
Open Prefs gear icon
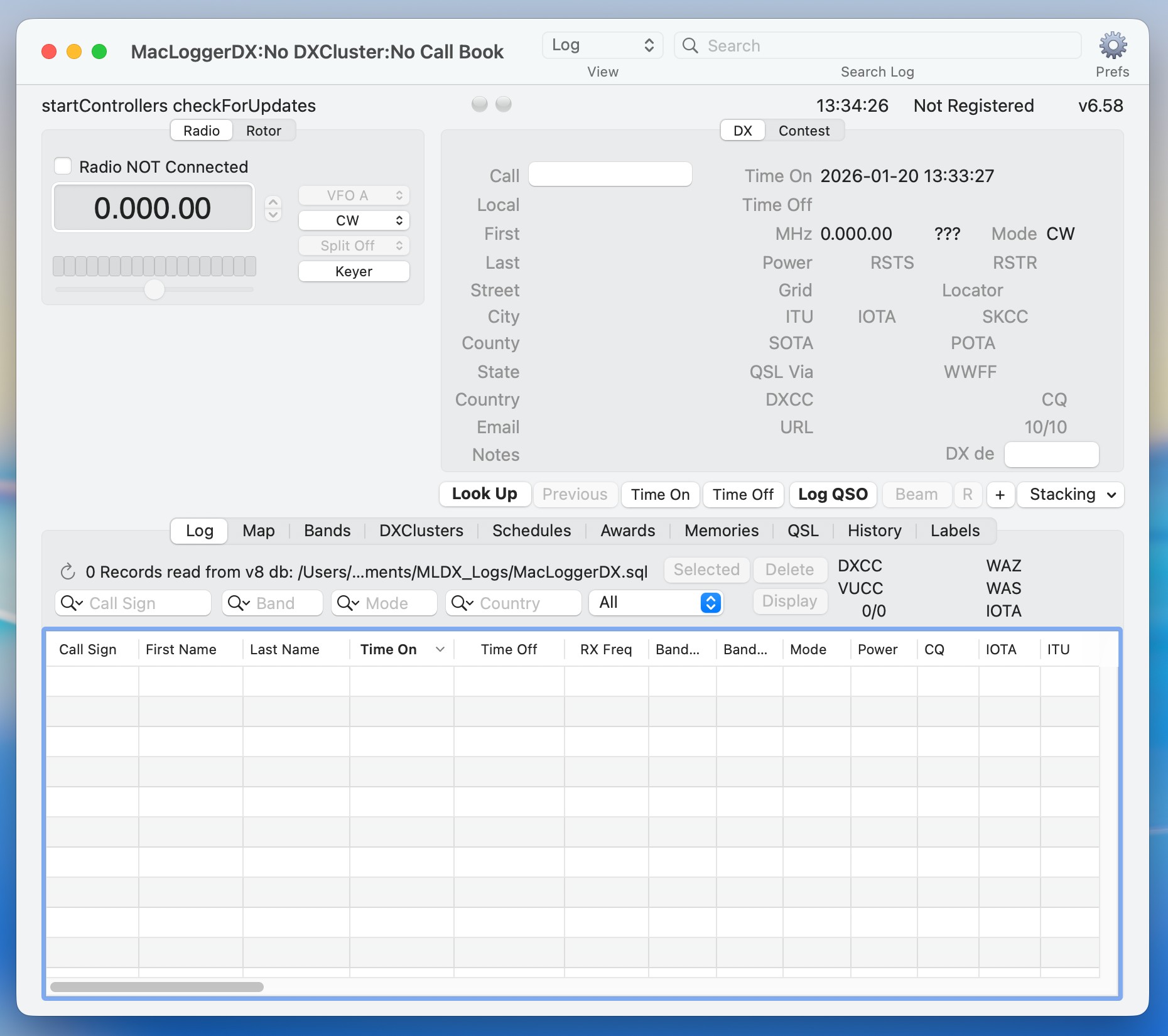point(1112,46)
